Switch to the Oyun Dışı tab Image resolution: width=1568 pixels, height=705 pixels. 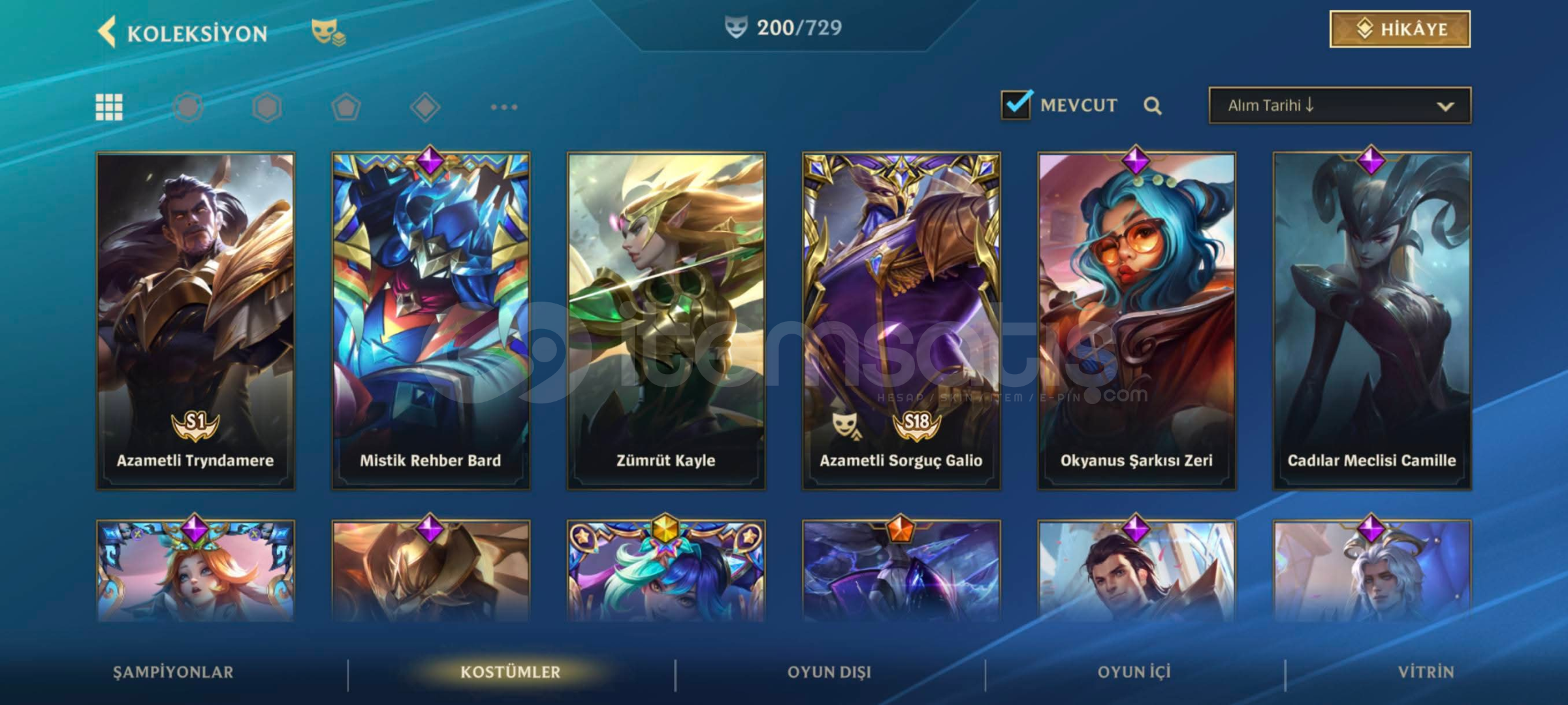[829, 672]
